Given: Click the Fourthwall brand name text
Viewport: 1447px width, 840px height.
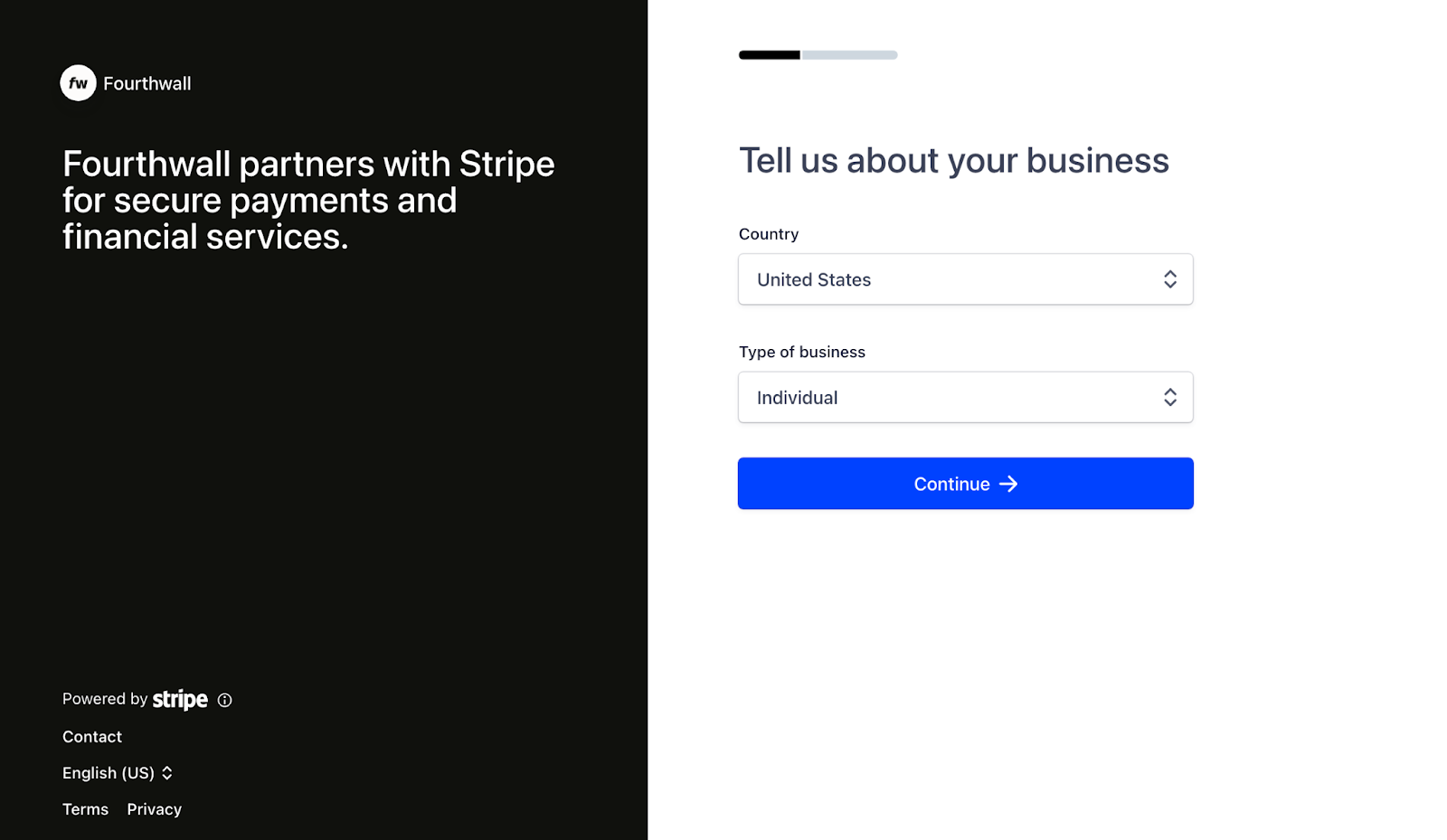Looking at the screenshot, I should click(147, 83).
